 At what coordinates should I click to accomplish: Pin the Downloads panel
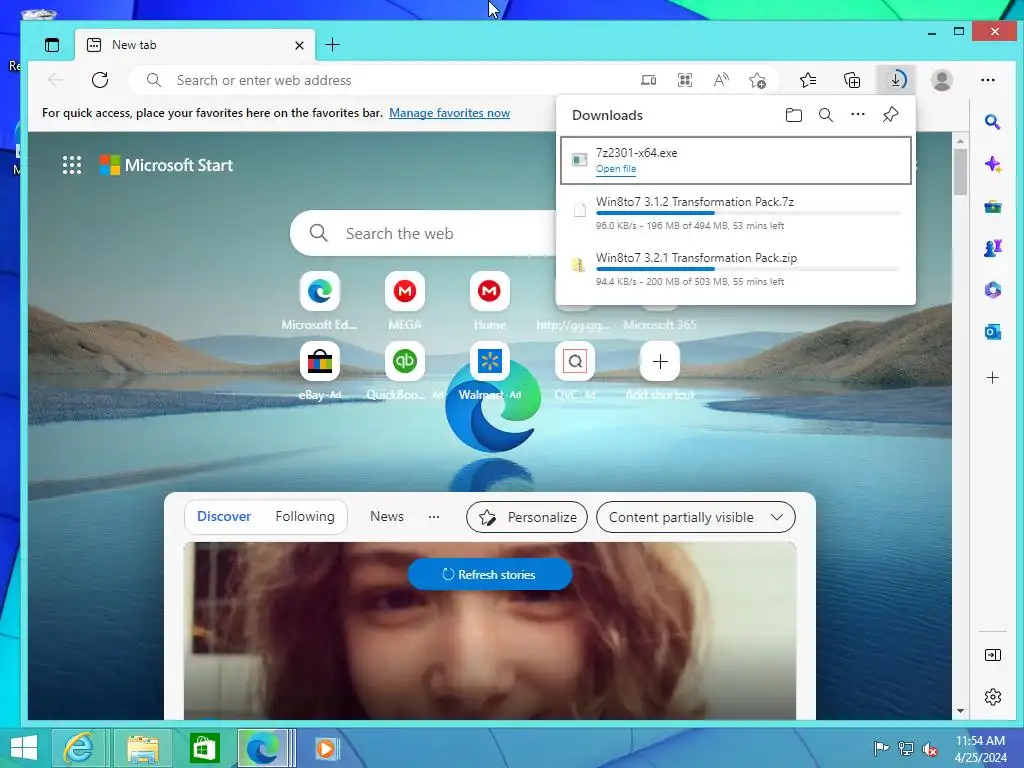coord(890,115)
